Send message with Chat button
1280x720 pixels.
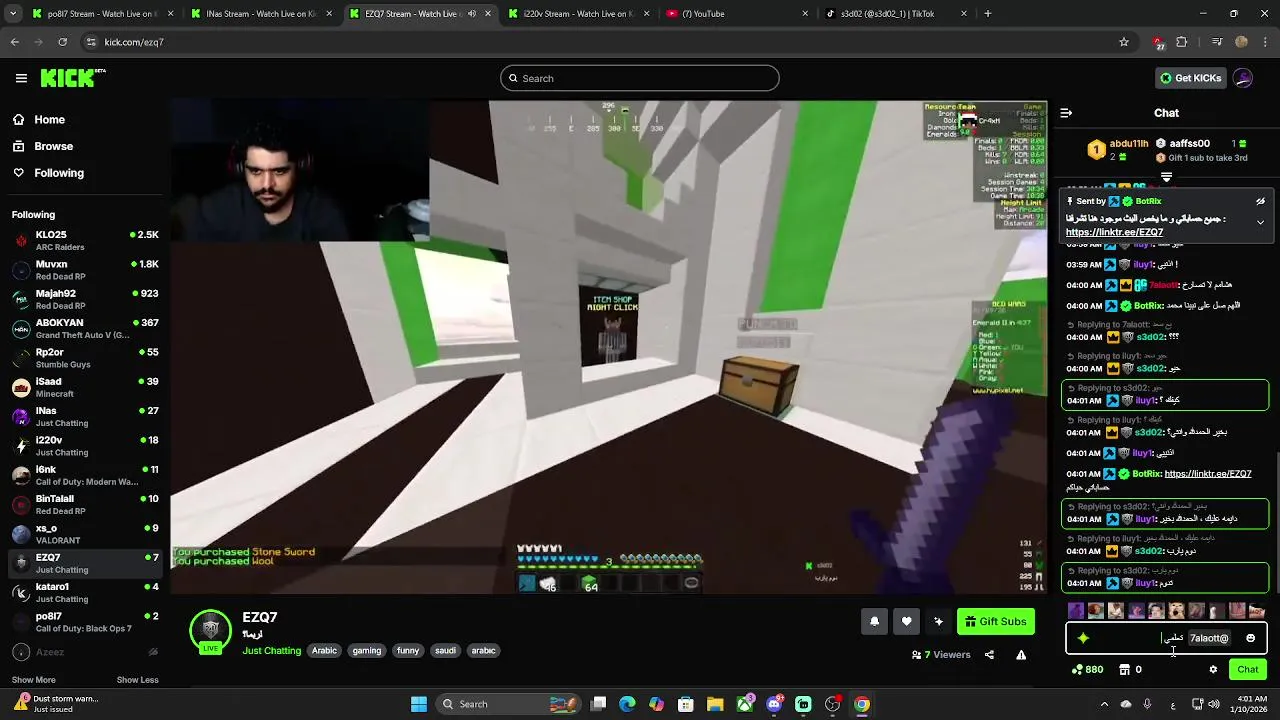pyautogui.click(x=1248, y=670)
